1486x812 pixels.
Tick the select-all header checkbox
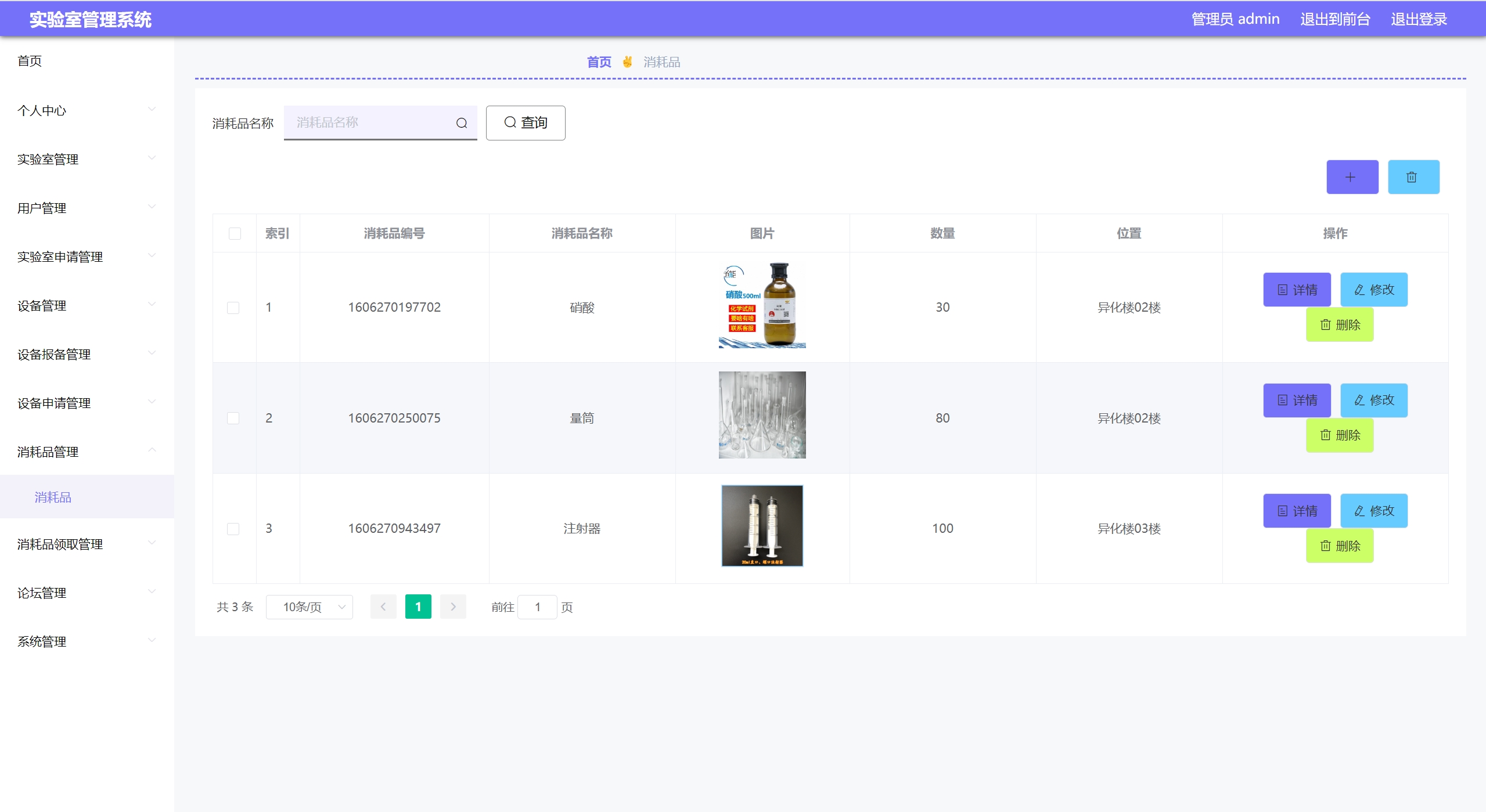click(x=235, y=233)
